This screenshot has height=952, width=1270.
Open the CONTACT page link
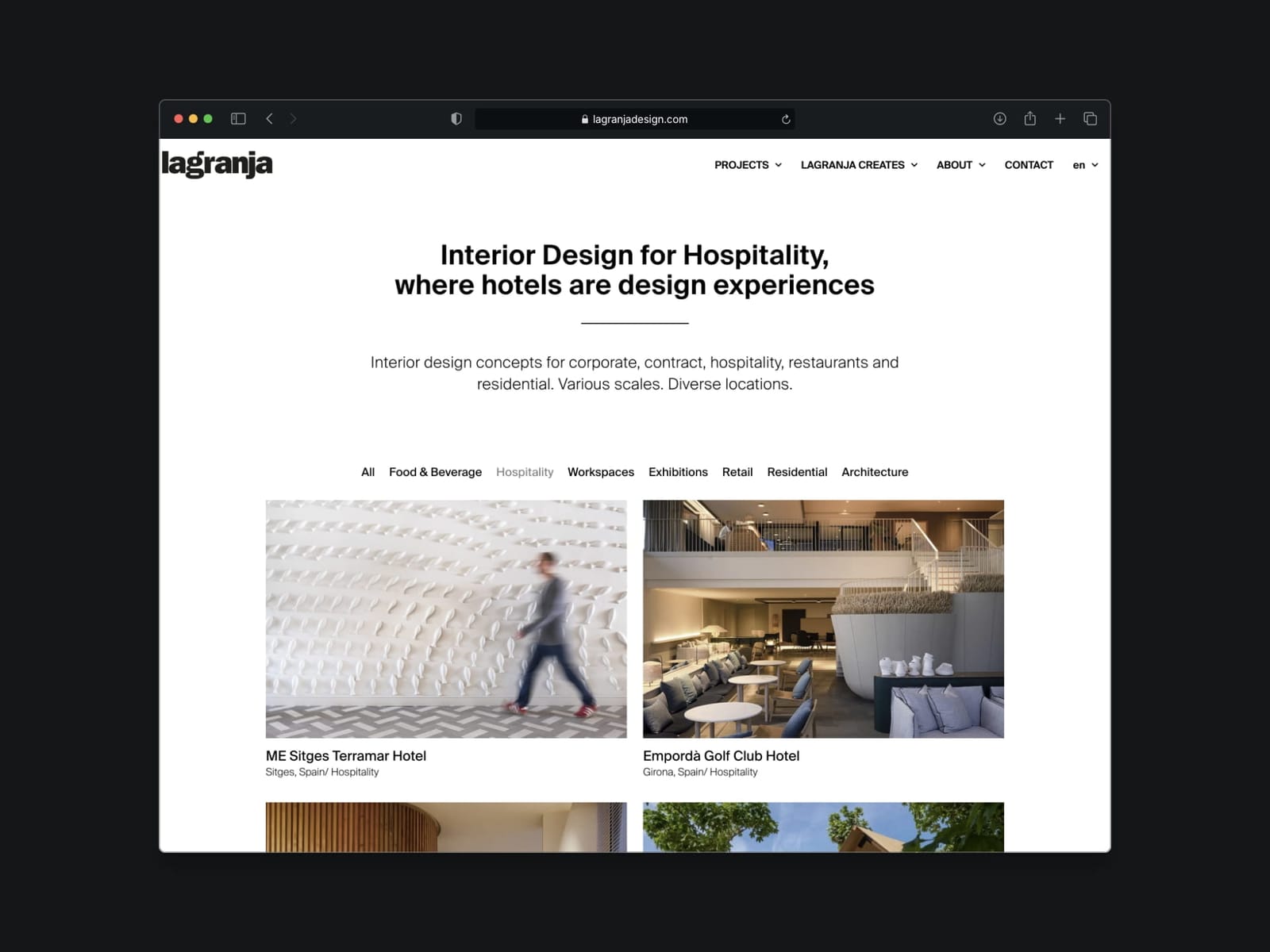tap(1029, 165)
